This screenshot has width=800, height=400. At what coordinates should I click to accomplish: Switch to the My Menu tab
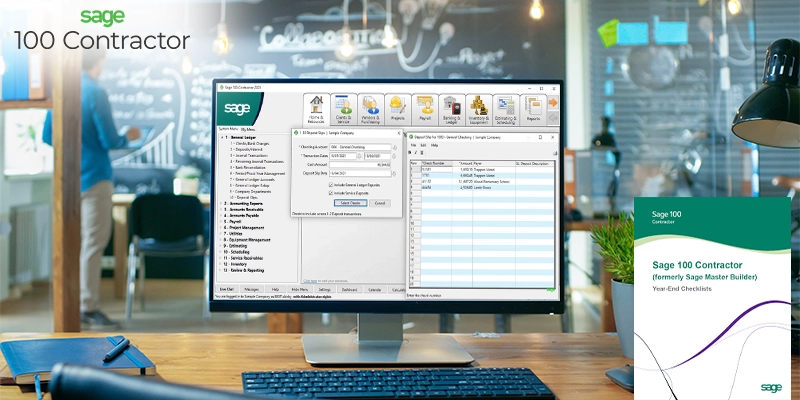tap(248, 130)
